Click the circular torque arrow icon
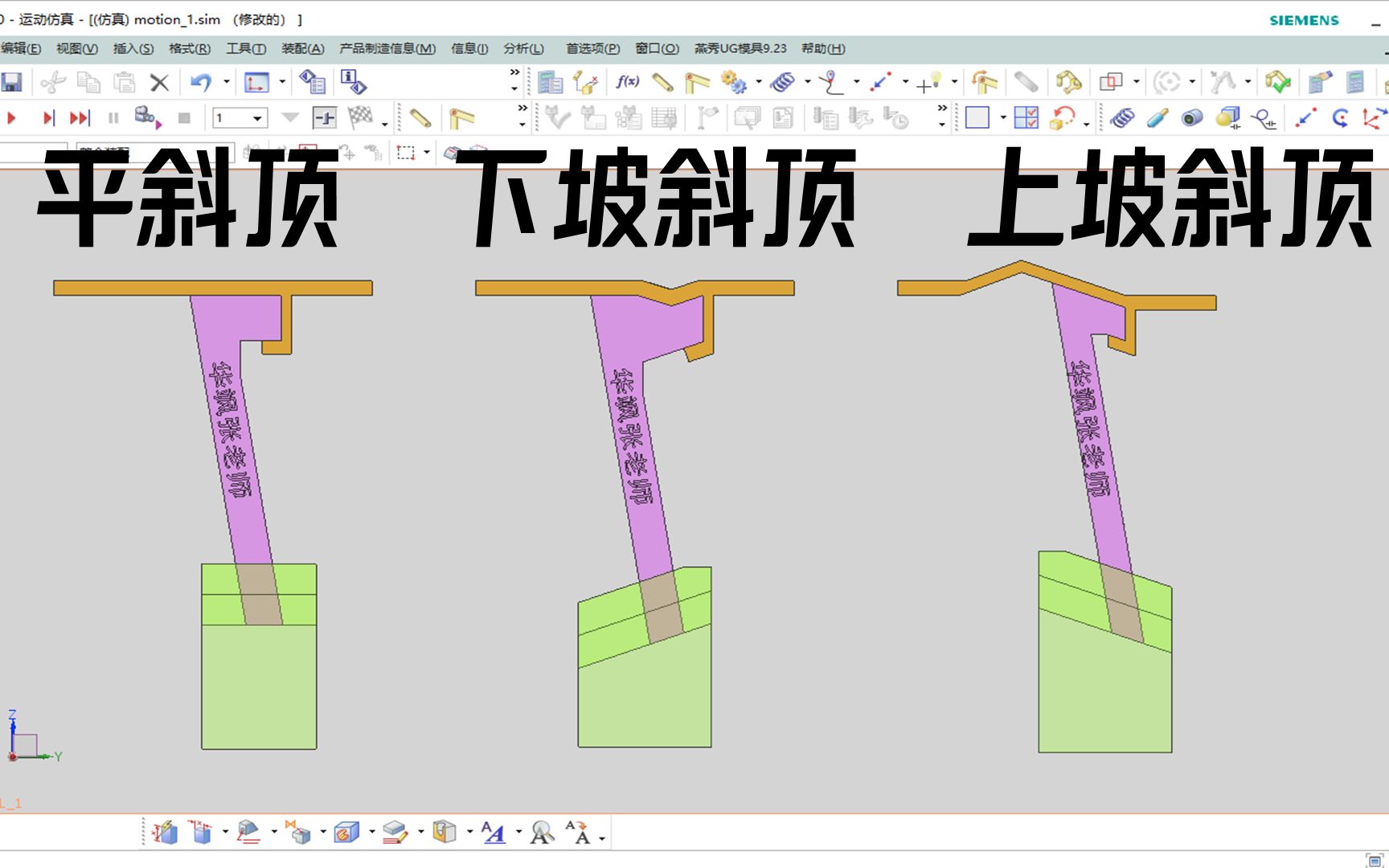This screenshot has height=868, width=1389. (x=1340, y=118)
